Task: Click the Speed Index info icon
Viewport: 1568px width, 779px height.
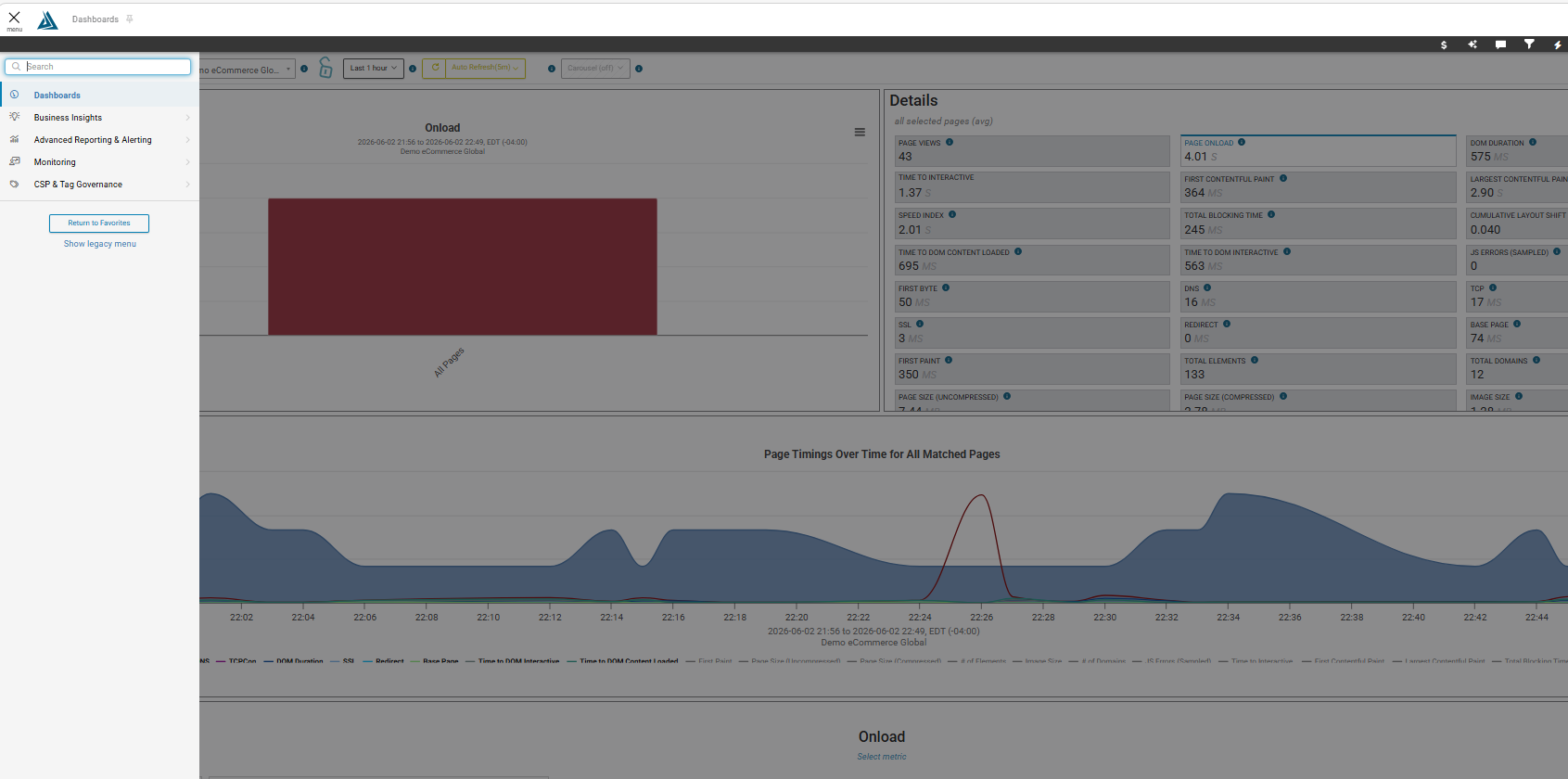Action: tap(952, 214)
